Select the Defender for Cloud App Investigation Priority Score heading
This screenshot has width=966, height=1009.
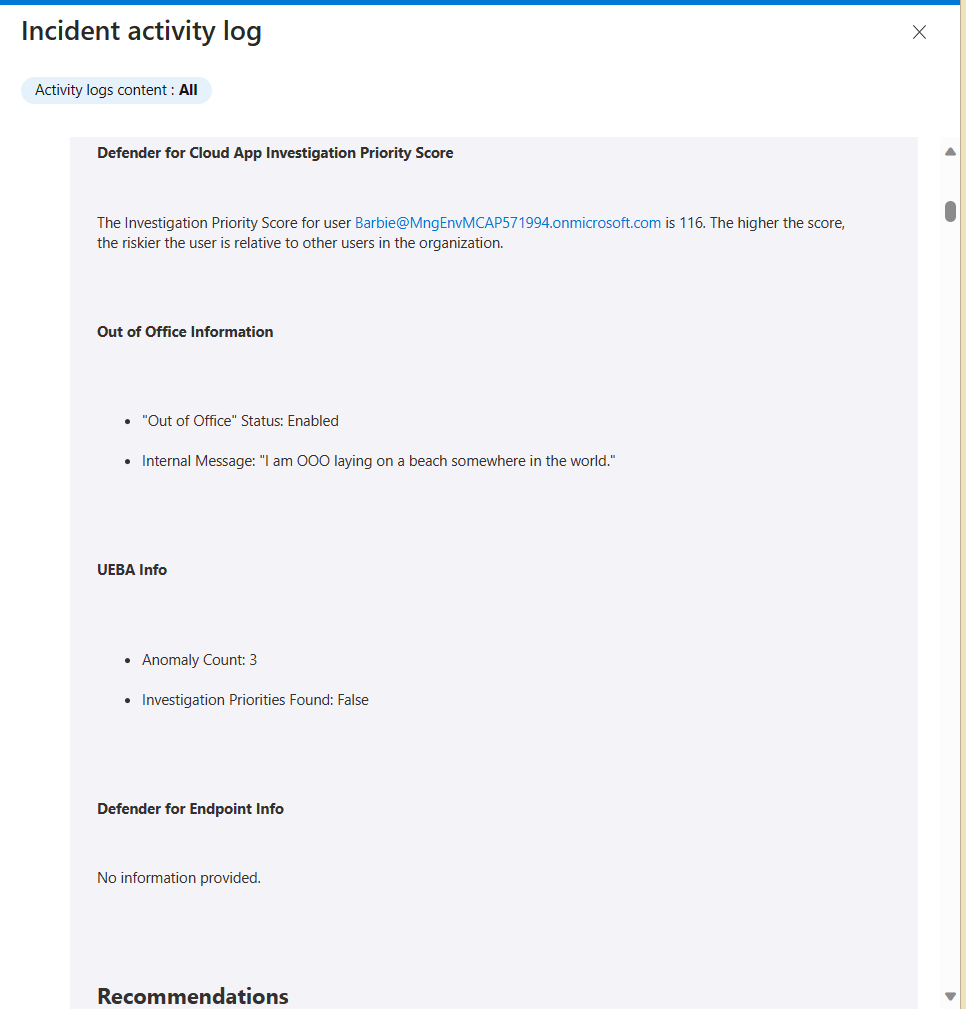click(x=275, y=153)
